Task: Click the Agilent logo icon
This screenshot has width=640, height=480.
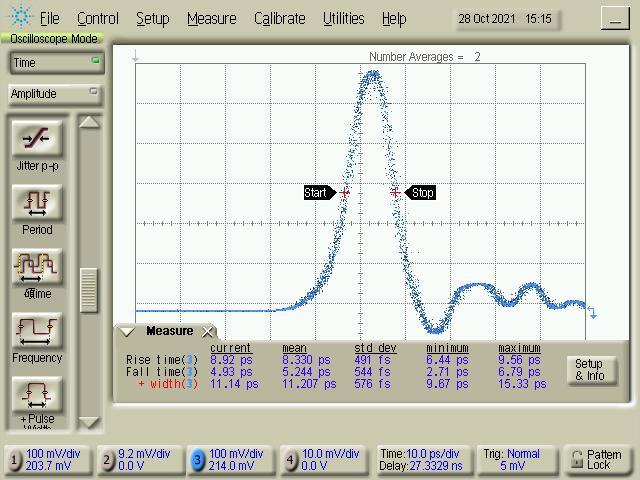Action: (x=20, y=18)
